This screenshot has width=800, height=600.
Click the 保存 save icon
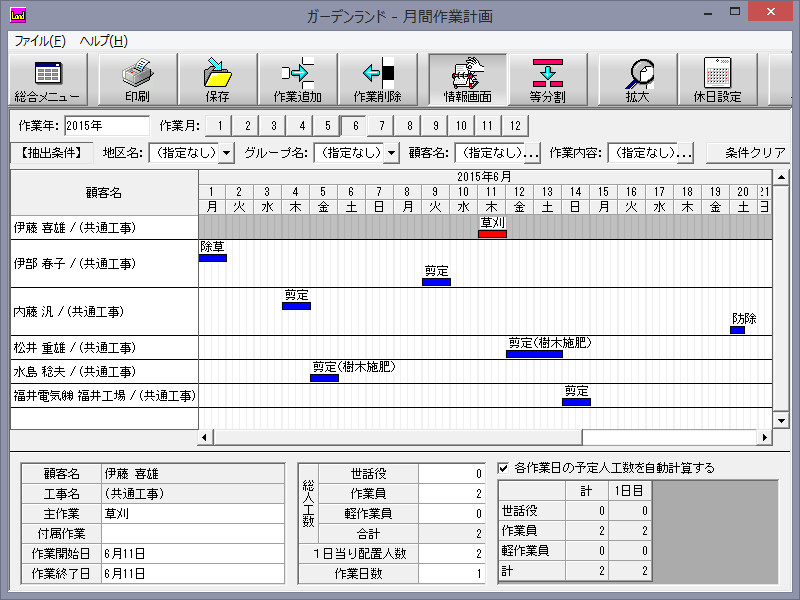coord(217,80)
